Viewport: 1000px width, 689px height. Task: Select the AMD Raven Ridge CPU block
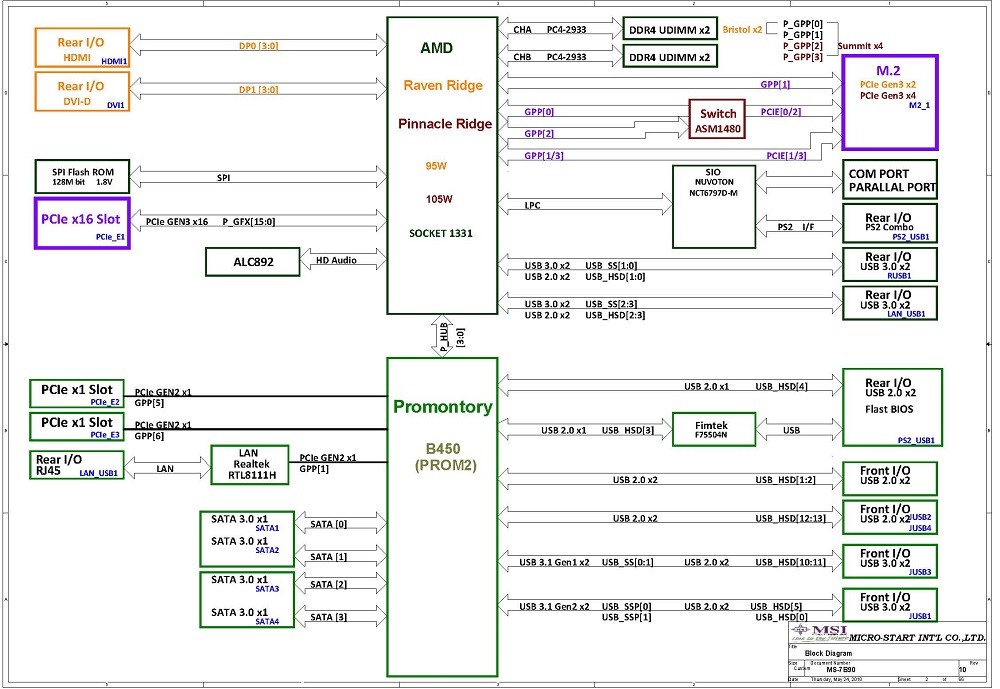pos(441,165)
